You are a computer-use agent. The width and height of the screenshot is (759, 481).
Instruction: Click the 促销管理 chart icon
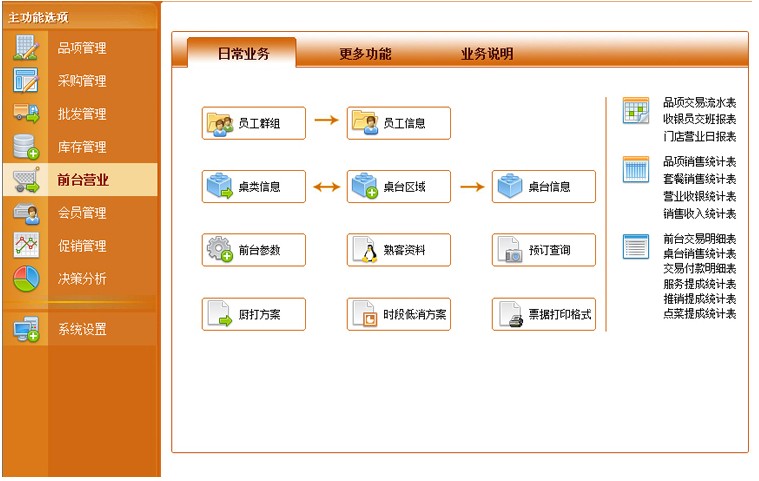[x=26, y=245]
